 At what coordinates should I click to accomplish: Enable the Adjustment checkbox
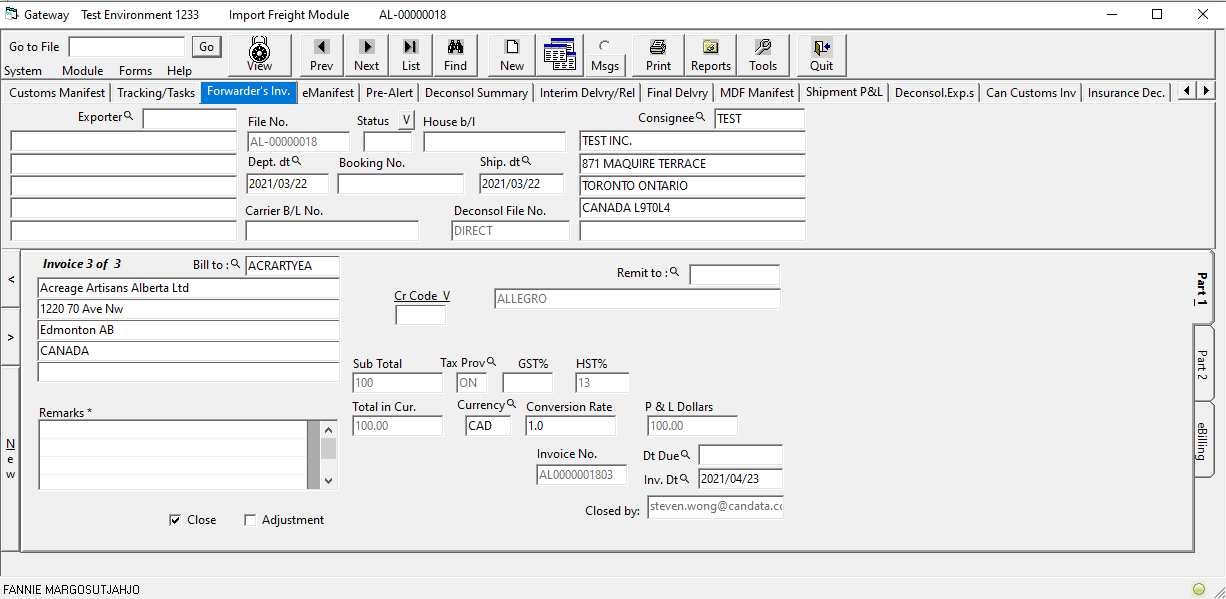pos(250,520)
